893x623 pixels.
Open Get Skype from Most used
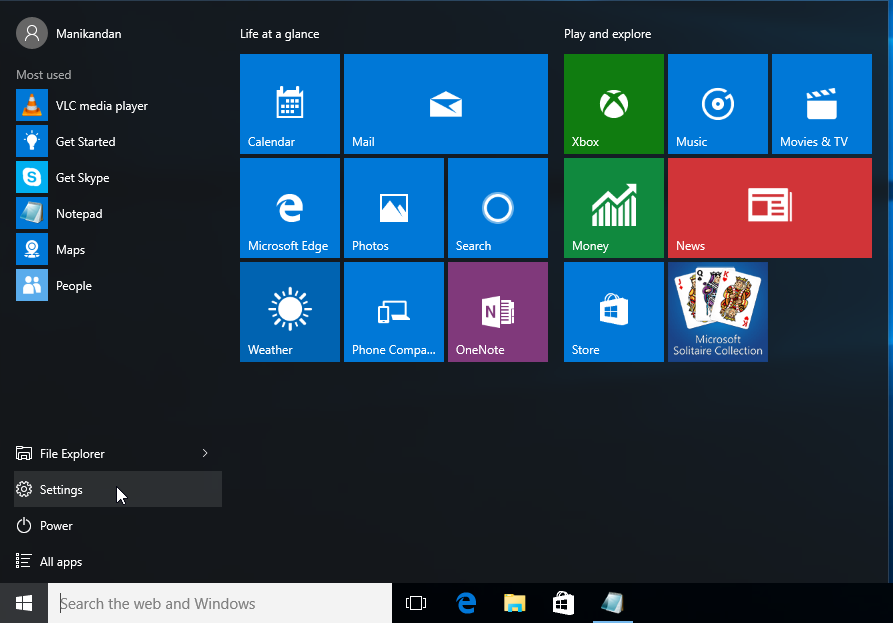click(x=118, y=178)
